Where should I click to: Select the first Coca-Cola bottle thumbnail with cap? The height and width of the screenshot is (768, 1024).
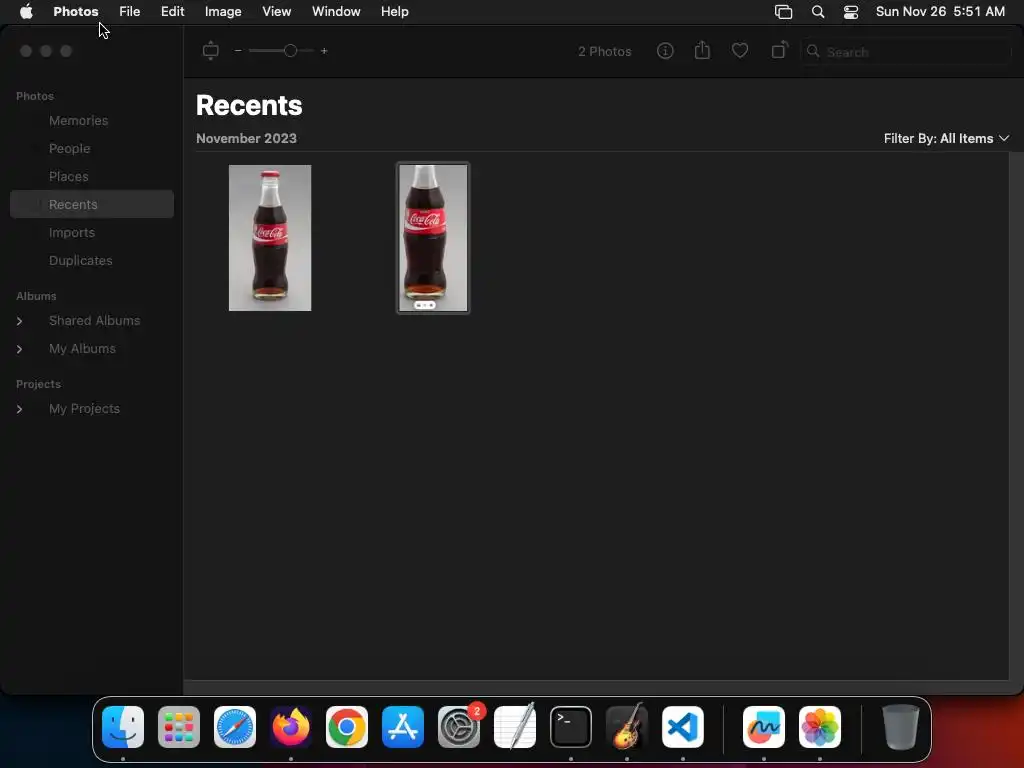coord(270,238)
